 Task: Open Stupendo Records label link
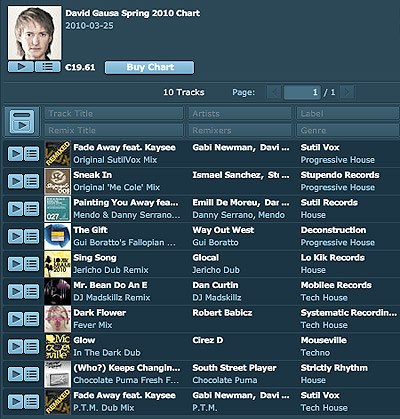coord(340,175)
